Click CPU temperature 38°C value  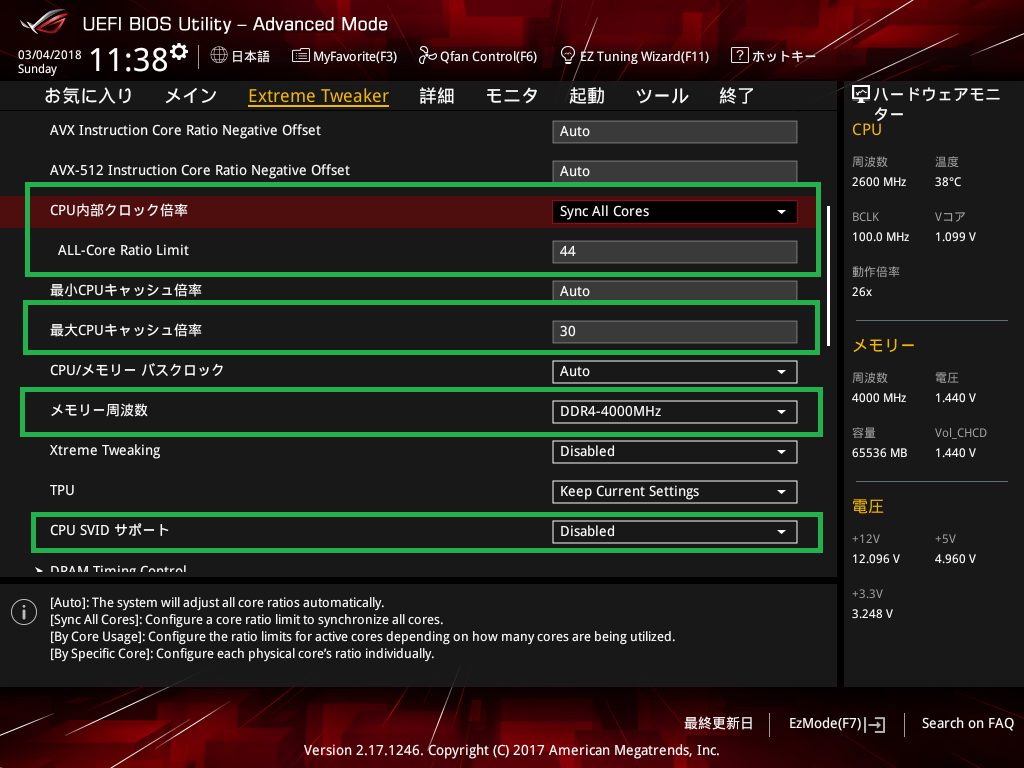[x=948, y=182]
